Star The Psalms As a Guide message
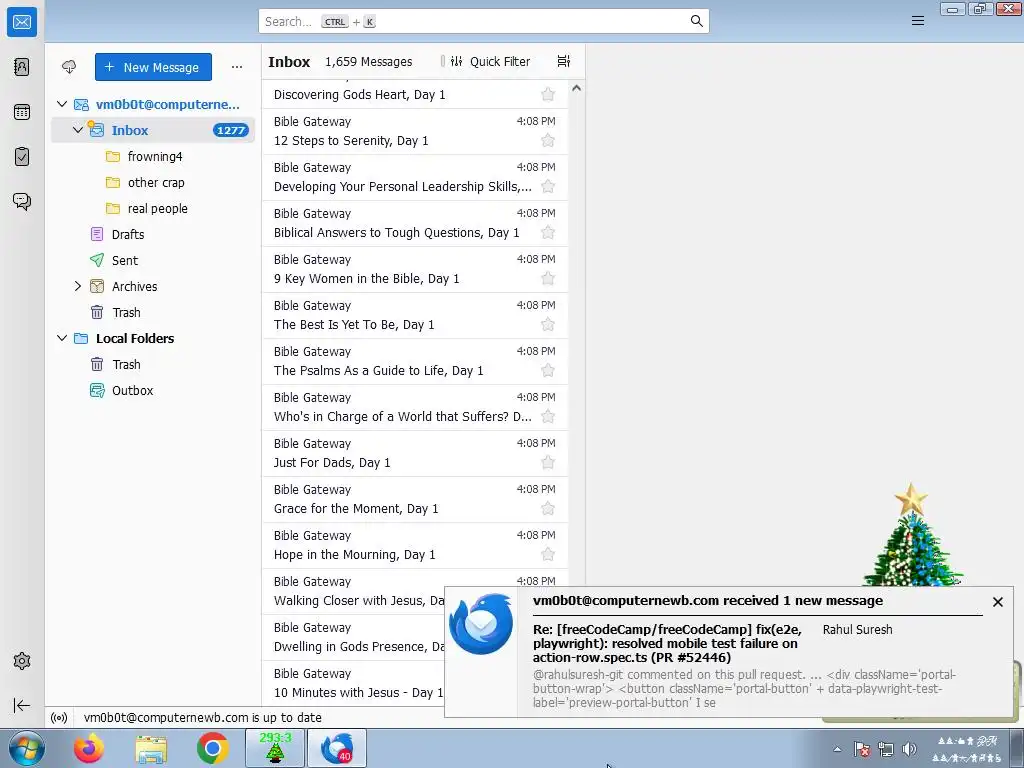The image size is (1024, 768). (x=548, y=371)
